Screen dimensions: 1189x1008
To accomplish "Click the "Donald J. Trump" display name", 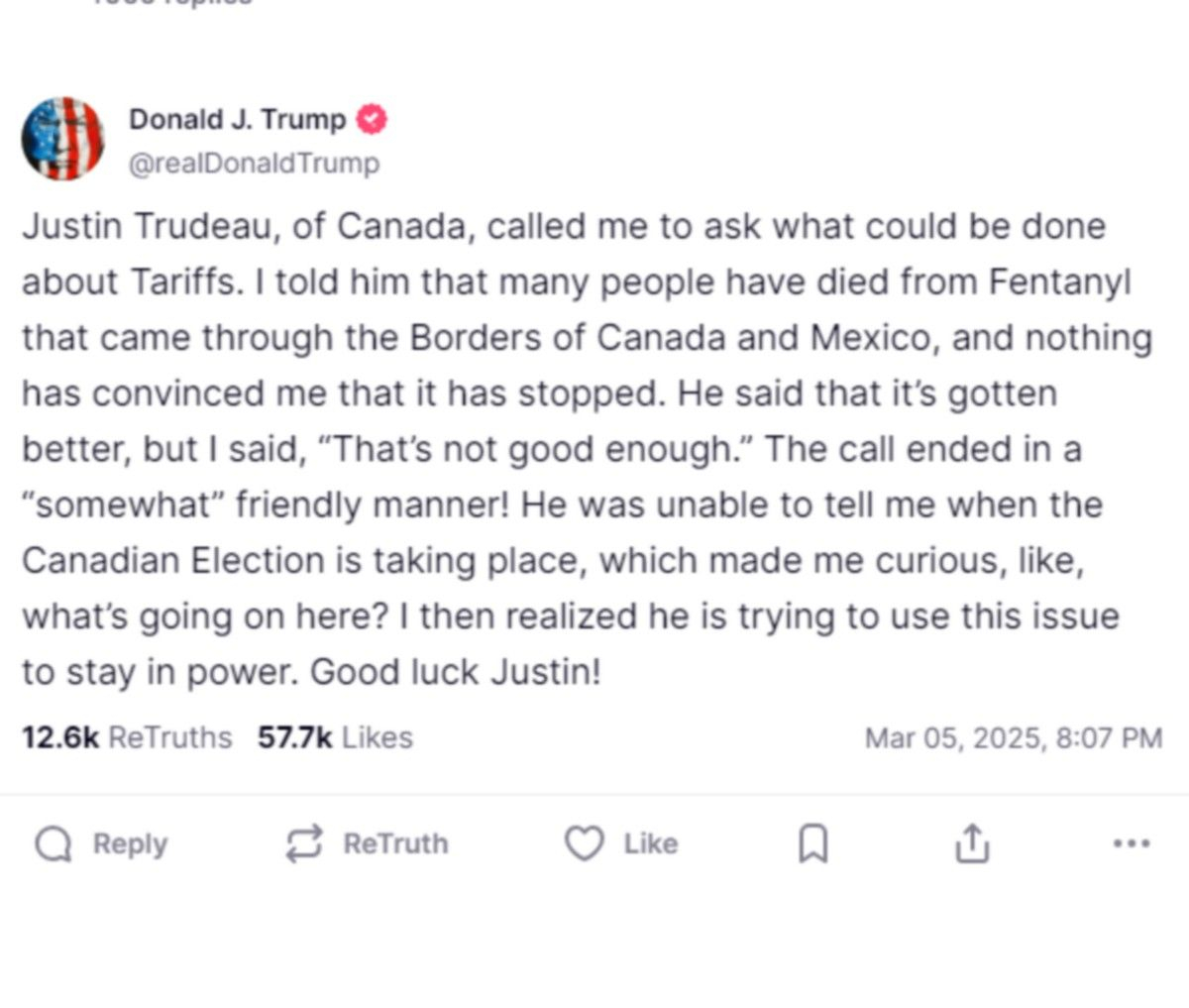I will [238, 120].
